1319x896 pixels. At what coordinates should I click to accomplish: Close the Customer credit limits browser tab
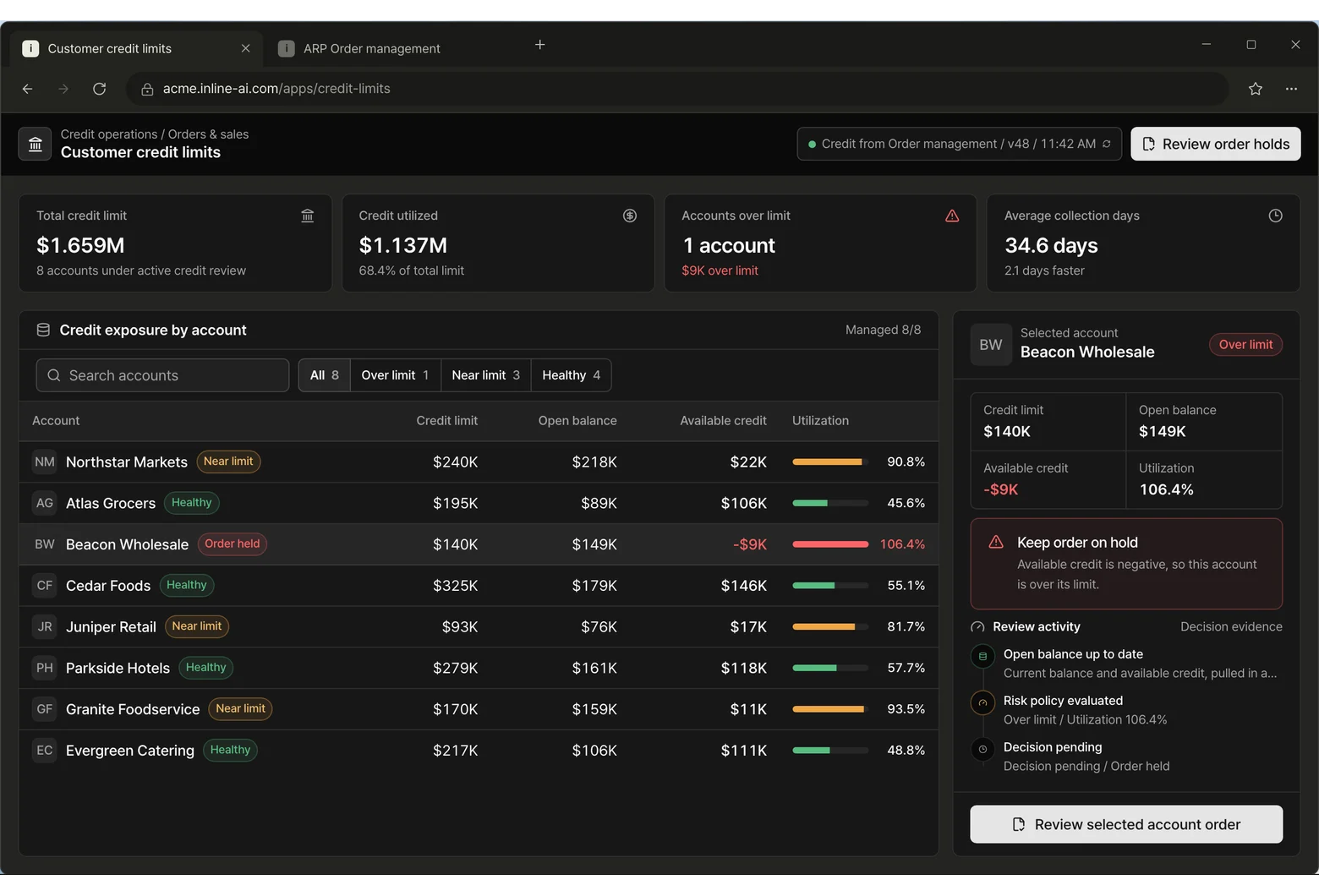pyautogui.click(x=245, y=48)
